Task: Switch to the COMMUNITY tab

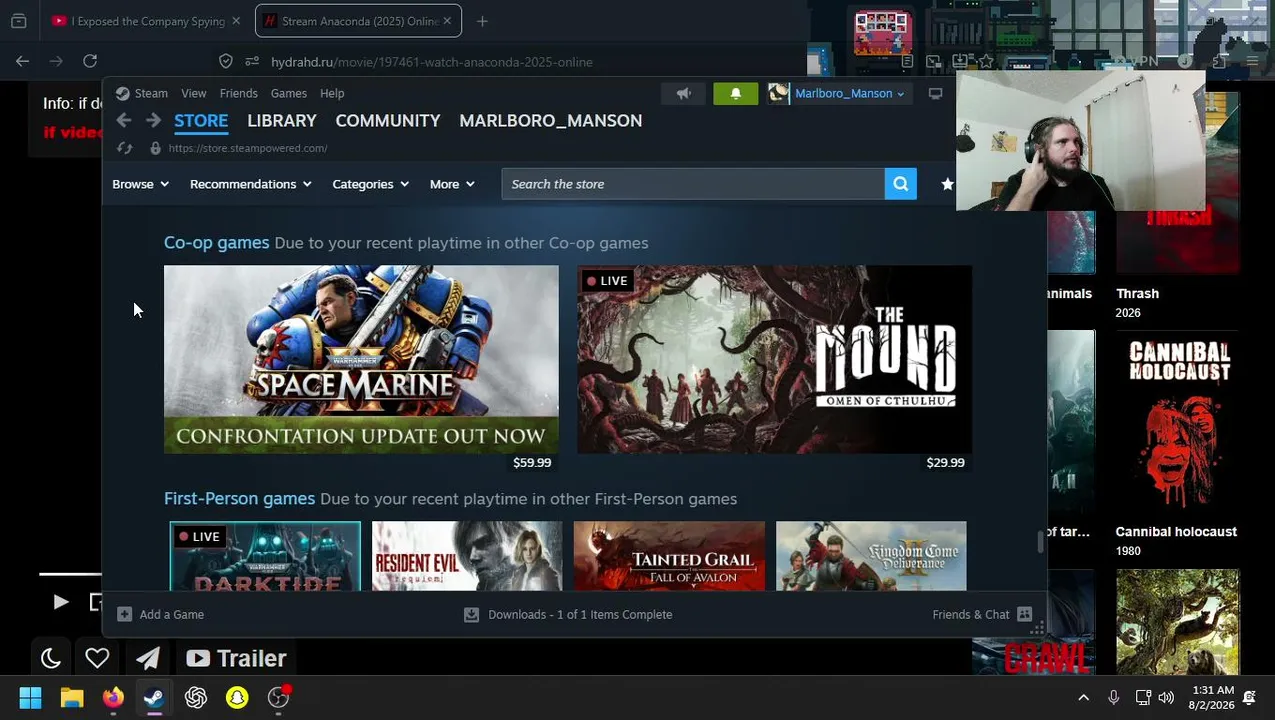Action: point(388,120)
